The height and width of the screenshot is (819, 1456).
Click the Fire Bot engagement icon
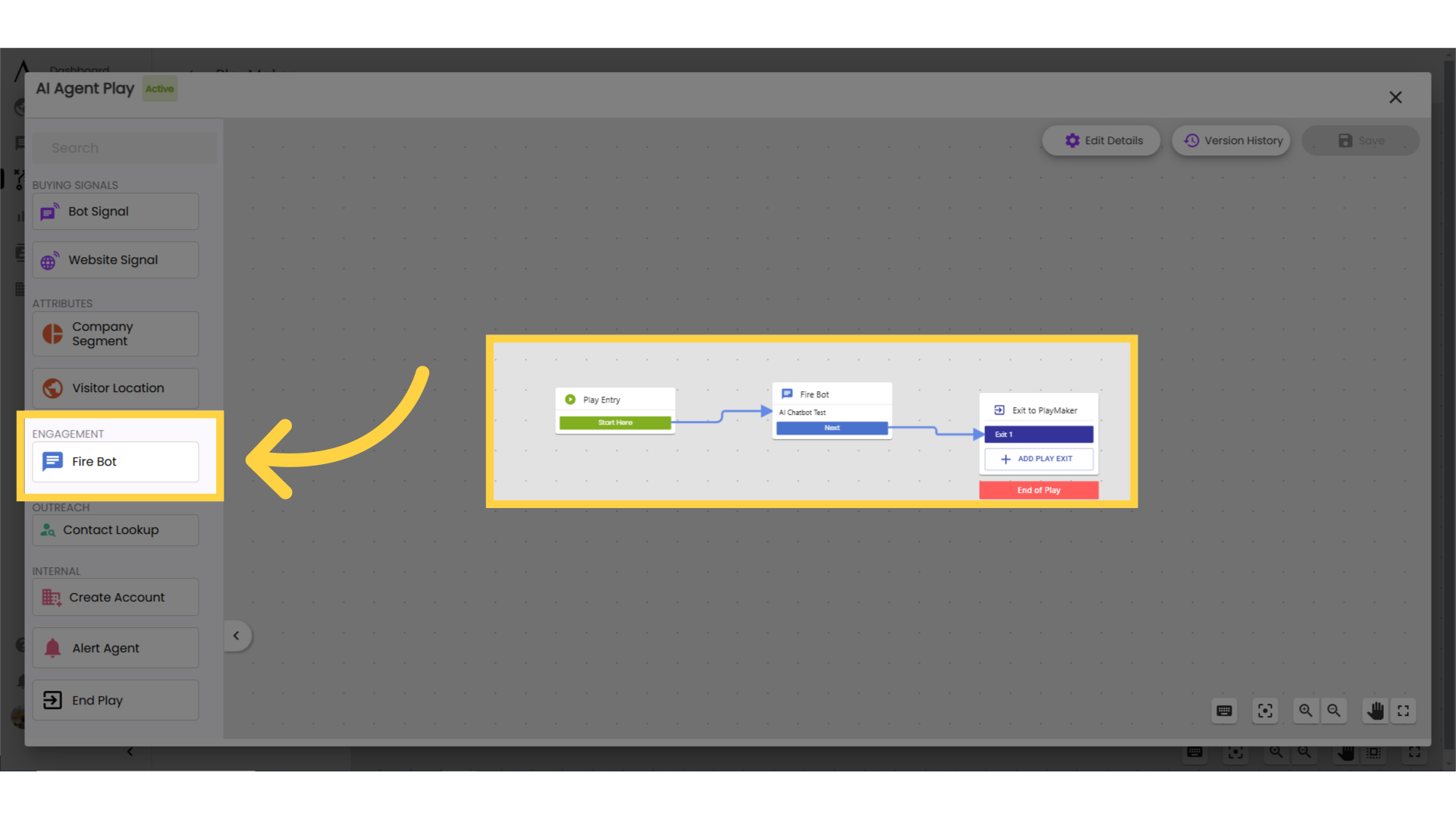(x=52, y=461)
